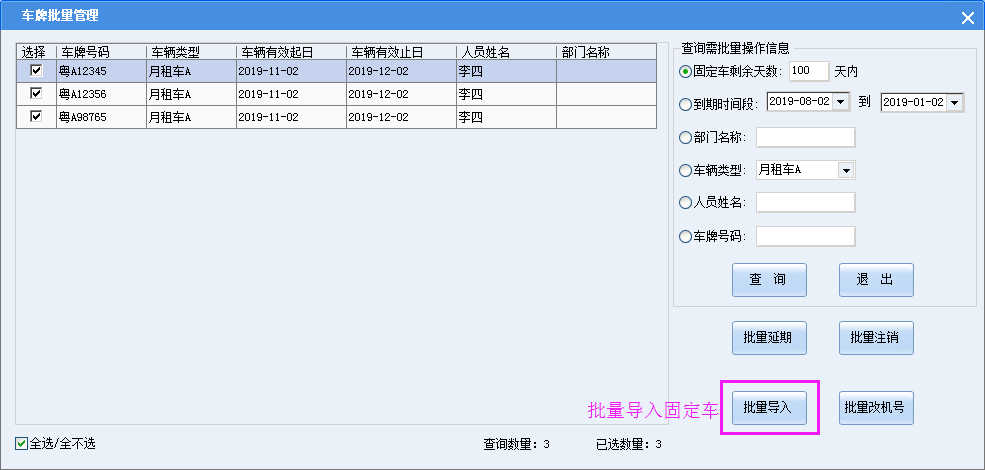Click 月租车A in the 粤A98765 row
Image resolution: width=985 pixels, height=470 pixels.
(x=192, y=117)
